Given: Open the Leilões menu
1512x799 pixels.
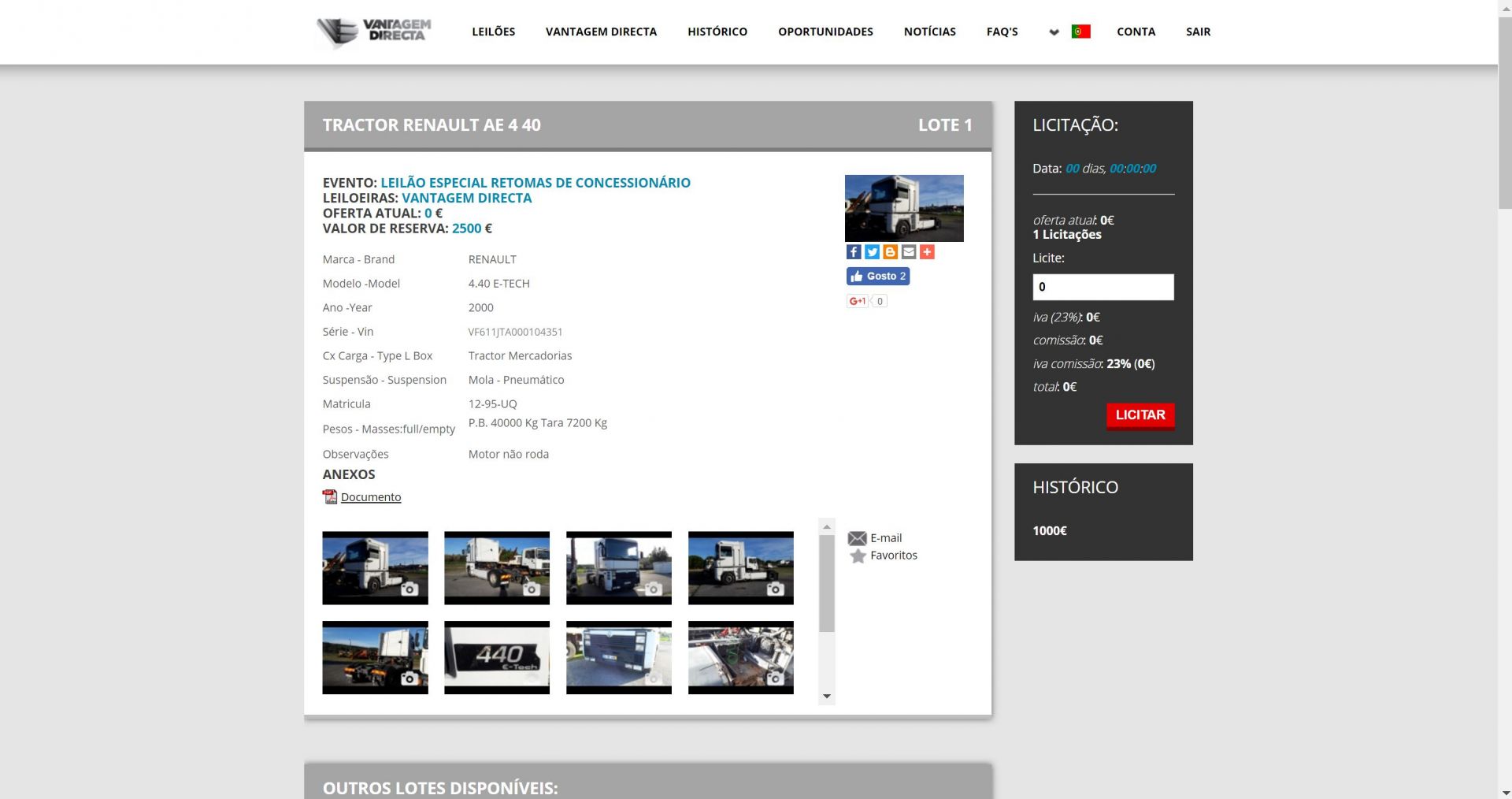Looking at the screenshot, I should 493,32.
